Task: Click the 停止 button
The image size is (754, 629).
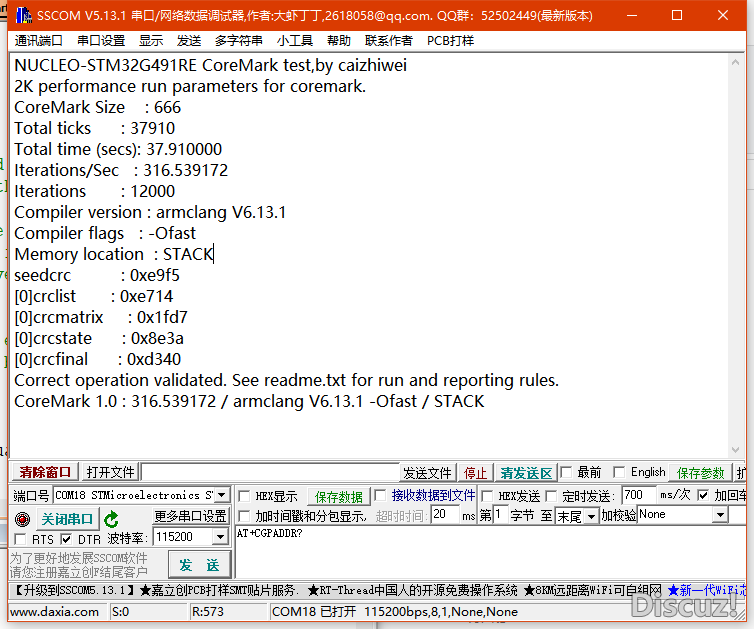Action: [x=475, y=473]
